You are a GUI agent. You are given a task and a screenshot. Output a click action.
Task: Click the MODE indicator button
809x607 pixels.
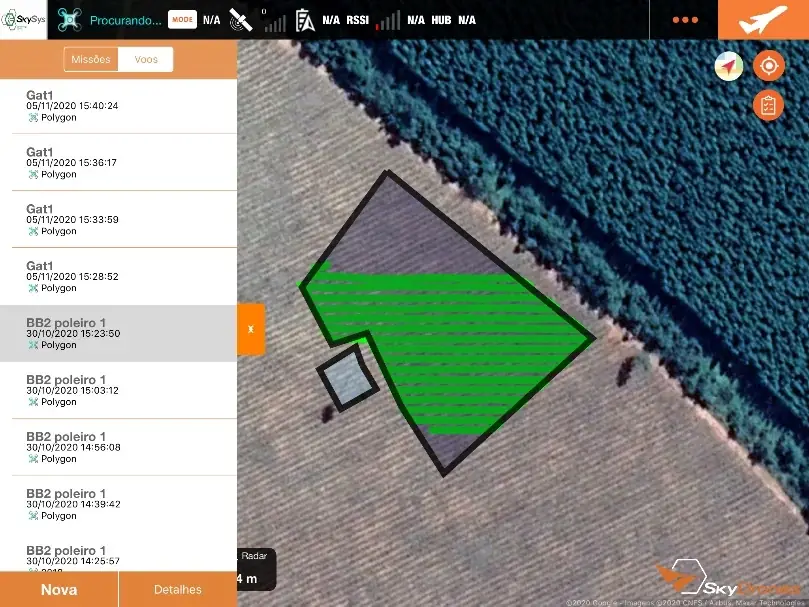[x=182, y=20]
